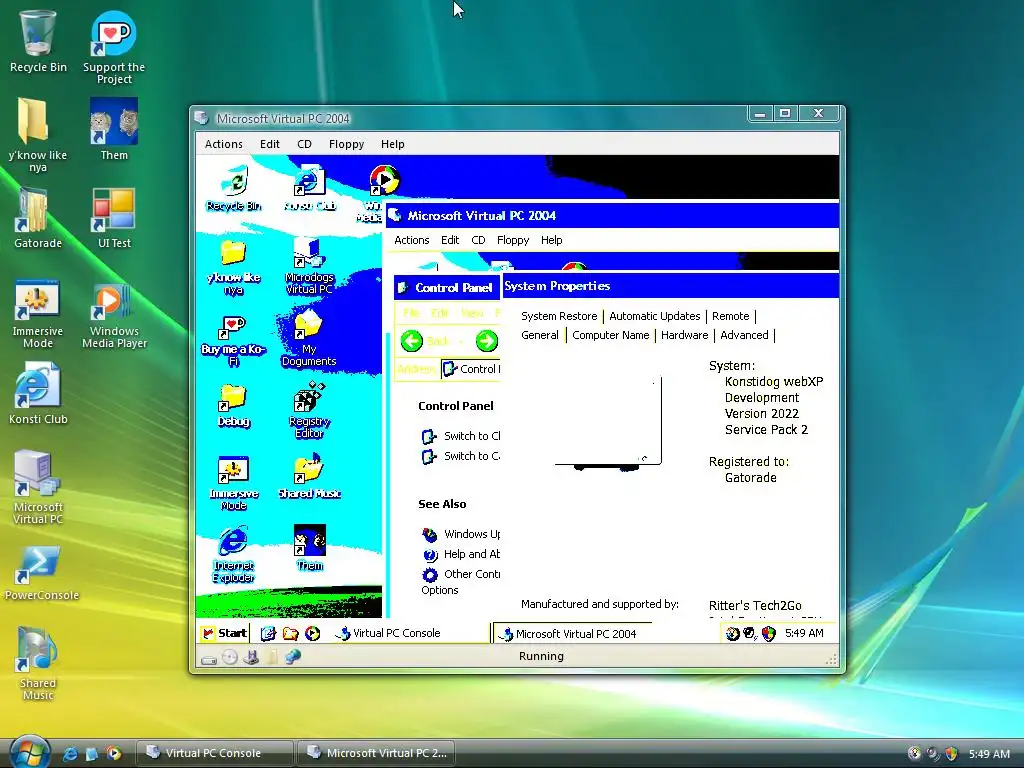Open Recycle Bin inside the virtual machine
The width and height of the screenshot is (1024, 768).
[234, 188]
